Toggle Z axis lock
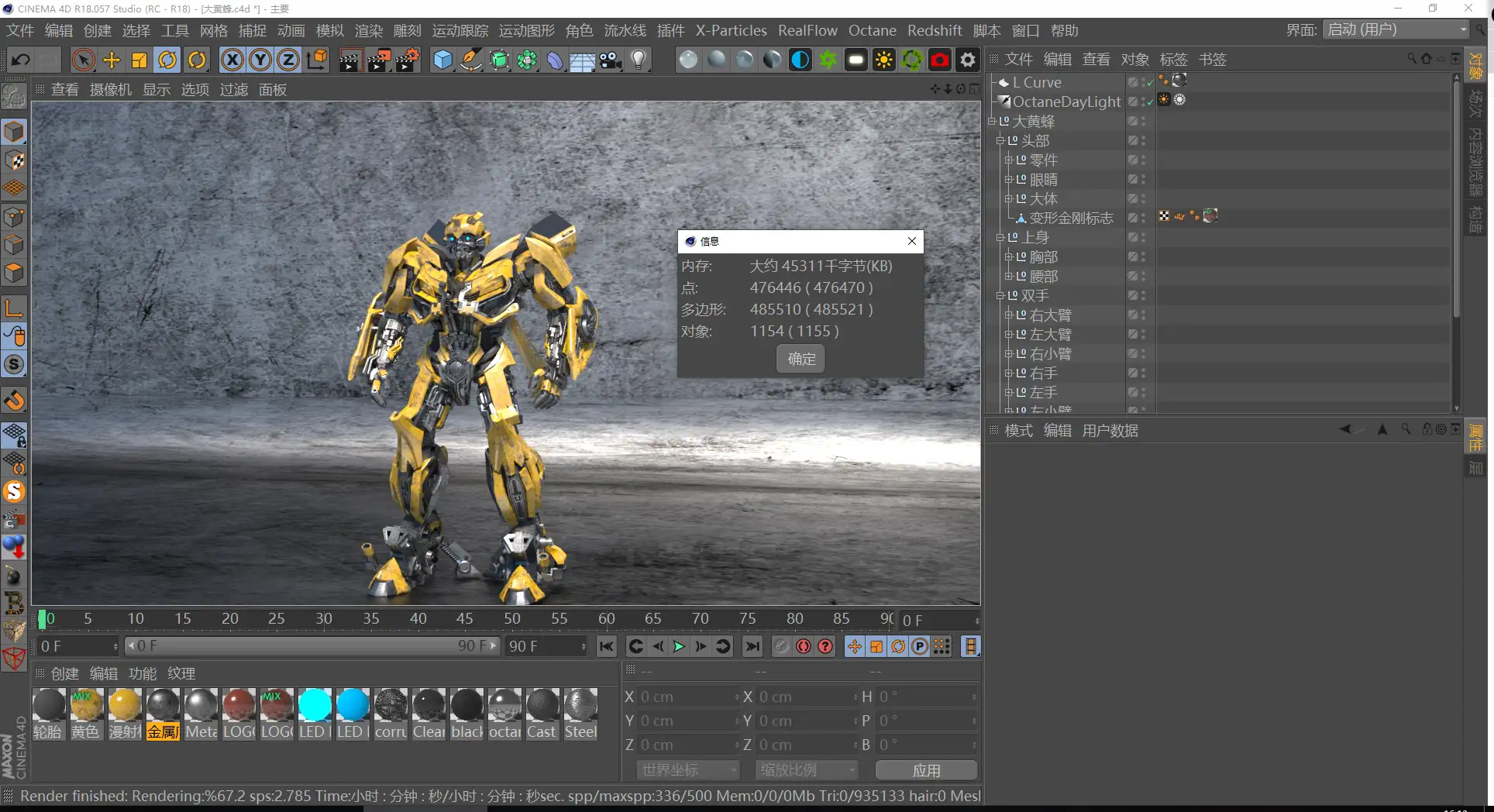The width and height of the screenshot is (1494, 812). [288, 60]
